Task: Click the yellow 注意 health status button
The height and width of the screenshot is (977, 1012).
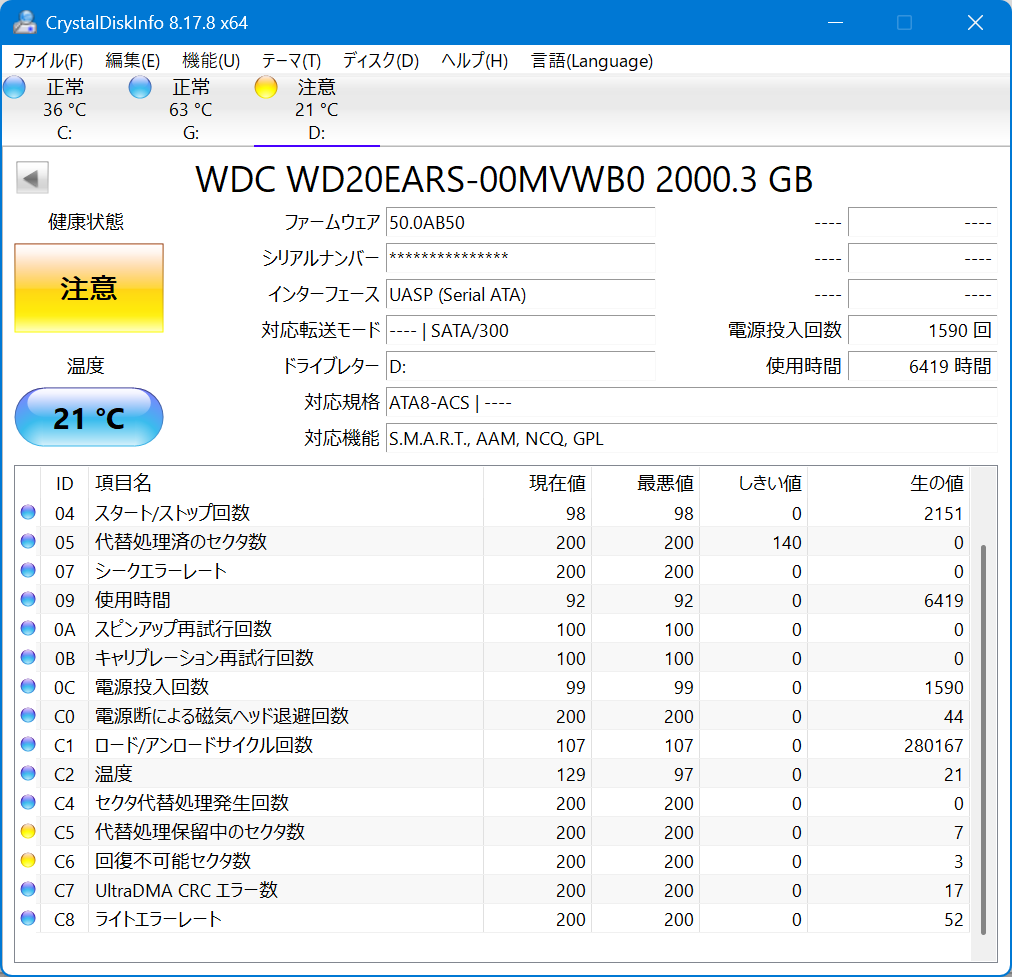Action: coord(89,289)
